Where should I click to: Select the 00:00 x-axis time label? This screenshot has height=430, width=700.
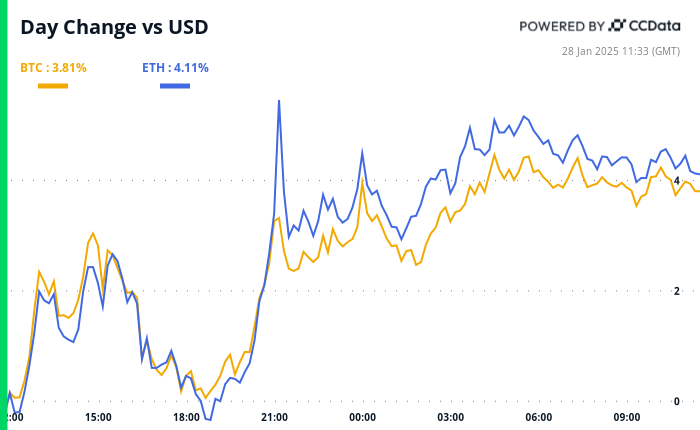click(362, 417)
